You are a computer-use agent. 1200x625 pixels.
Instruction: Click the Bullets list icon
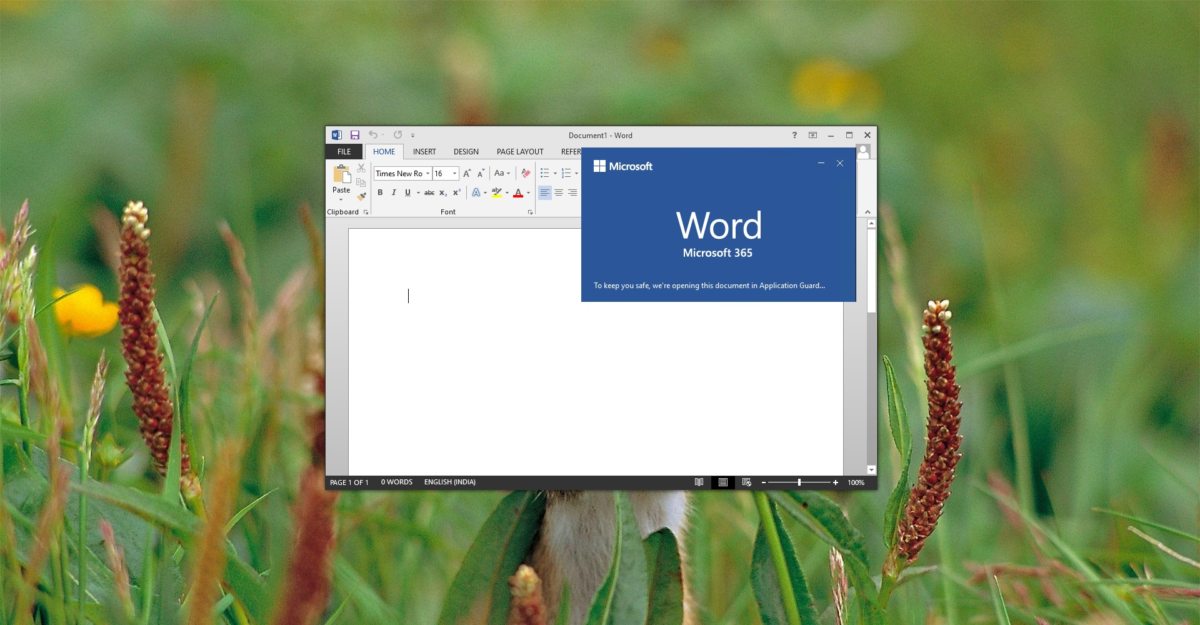545,173
